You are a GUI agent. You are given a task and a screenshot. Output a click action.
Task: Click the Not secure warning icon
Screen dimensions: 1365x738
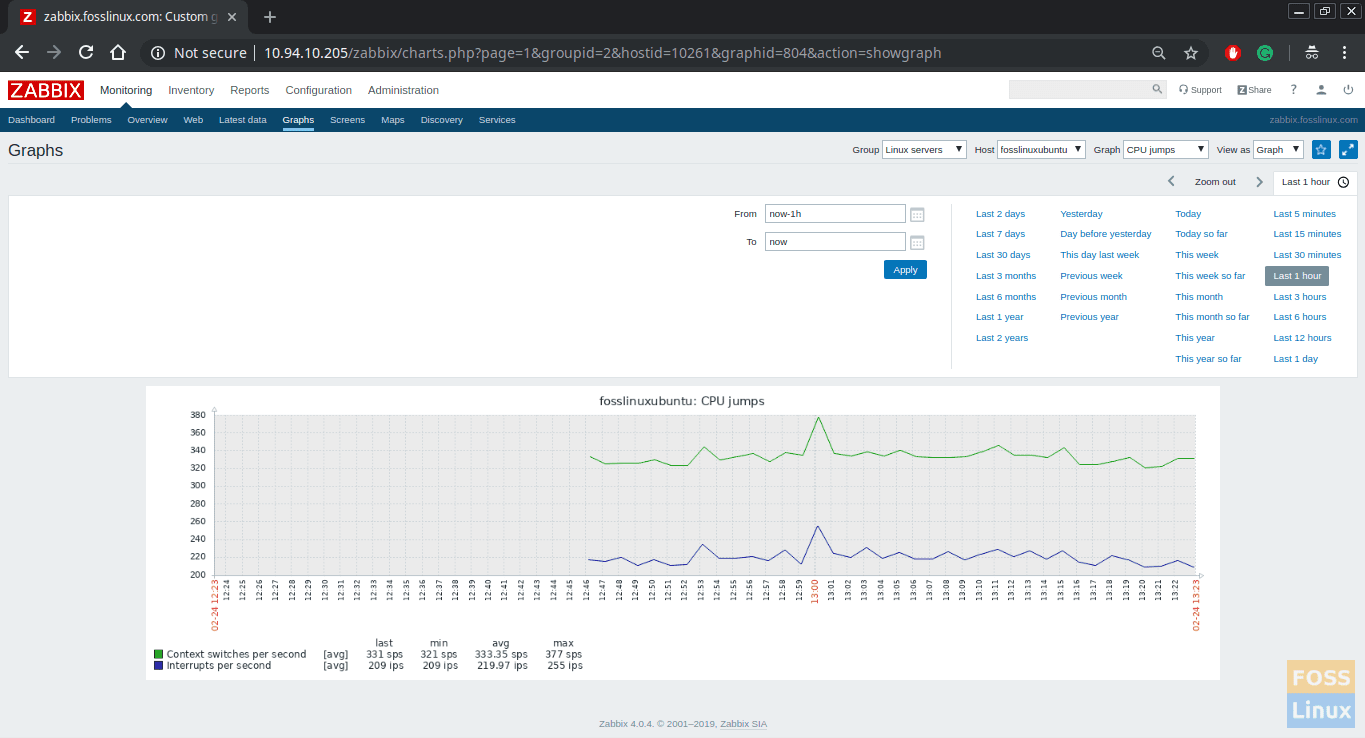157,53
